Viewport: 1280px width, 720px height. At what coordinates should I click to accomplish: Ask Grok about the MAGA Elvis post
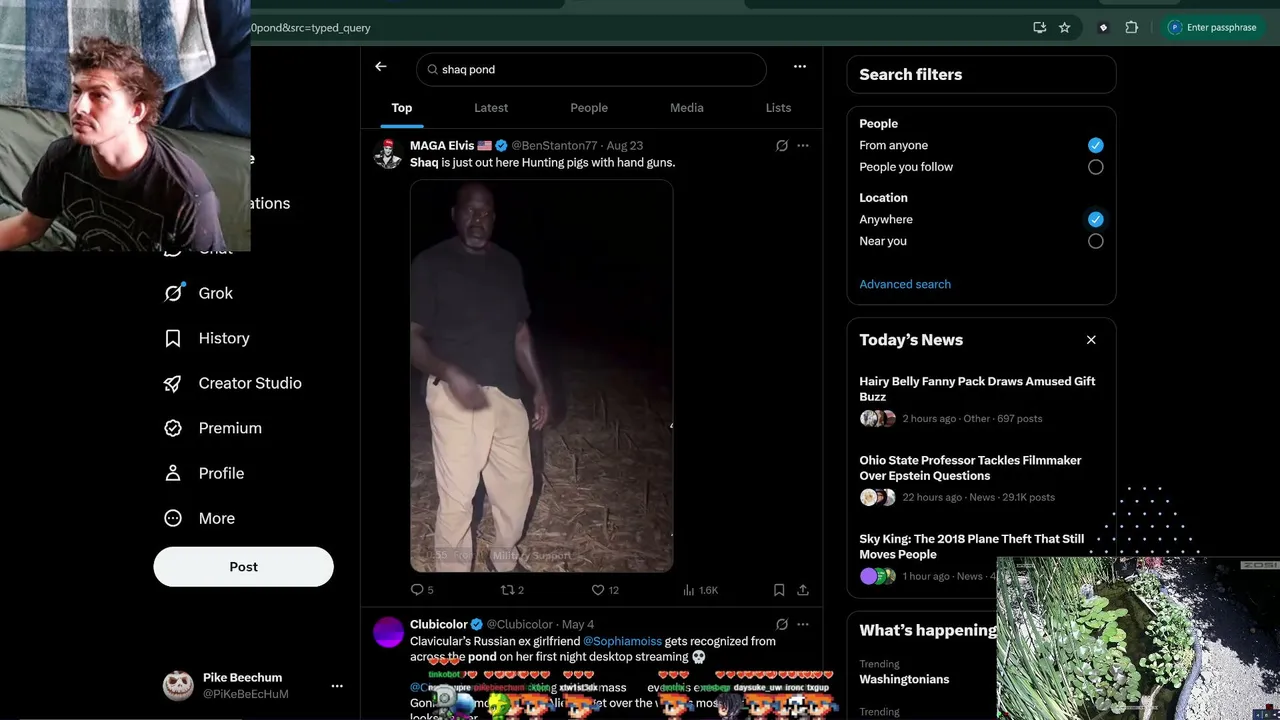click(x=782, y=146)
